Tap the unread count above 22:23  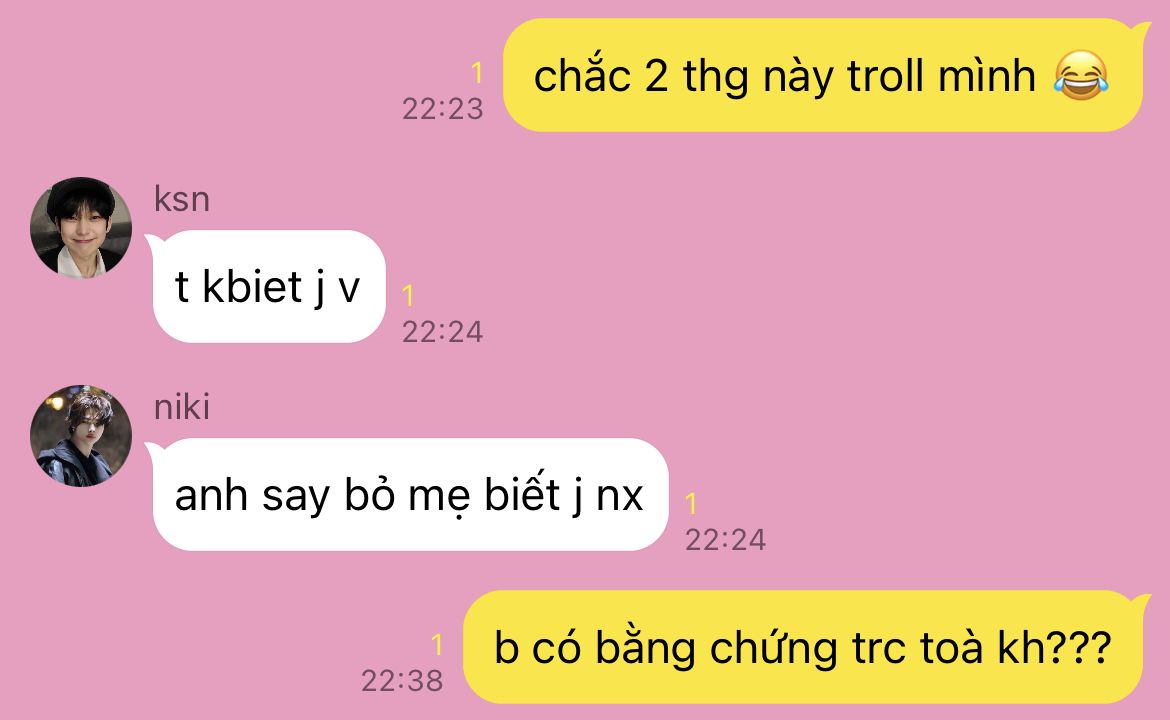pos(477,73)
